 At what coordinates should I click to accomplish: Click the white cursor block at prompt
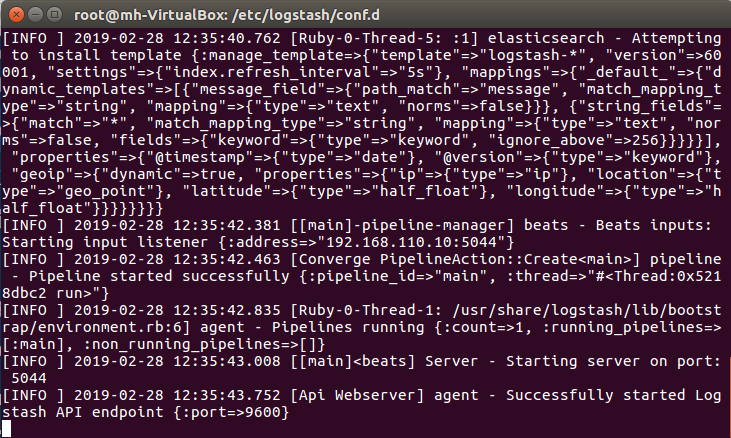pos(7,429)
